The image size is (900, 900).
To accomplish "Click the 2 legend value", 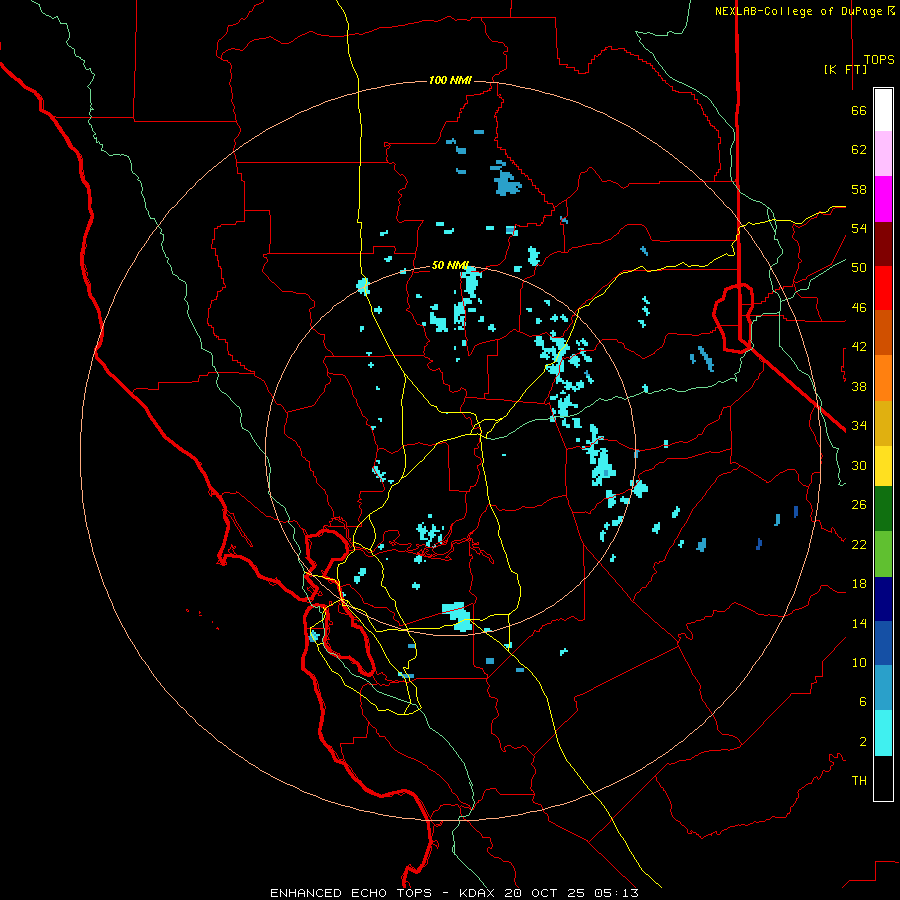I will [x=863, y=742].
